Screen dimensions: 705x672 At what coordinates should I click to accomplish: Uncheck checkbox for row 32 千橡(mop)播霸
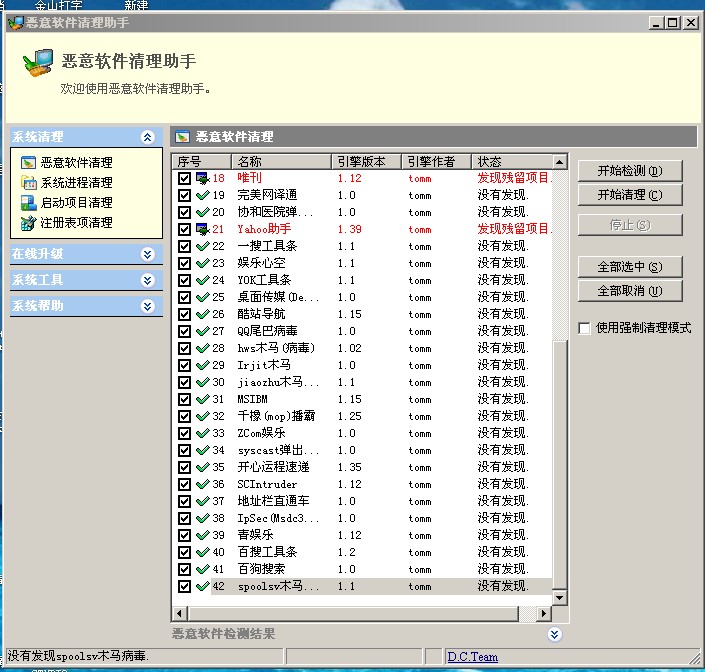tap(184, 416)
